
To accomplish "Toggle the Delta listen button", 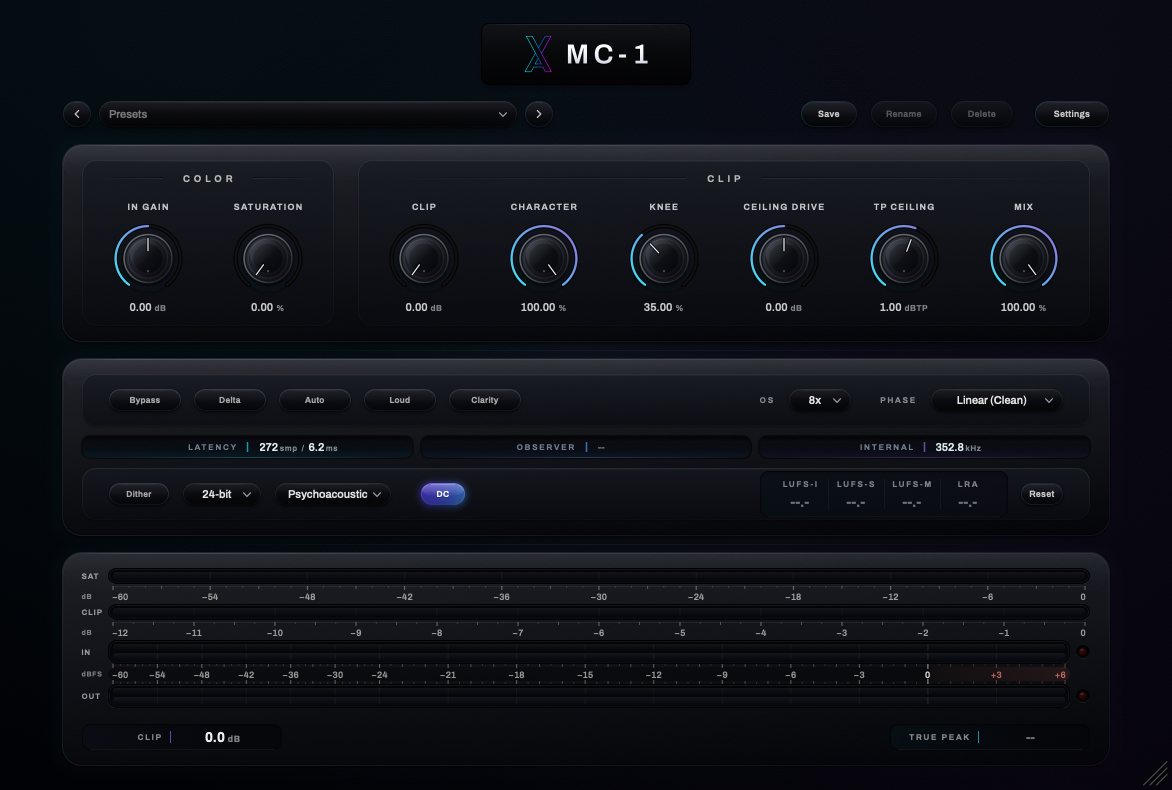I will point(229,401).
